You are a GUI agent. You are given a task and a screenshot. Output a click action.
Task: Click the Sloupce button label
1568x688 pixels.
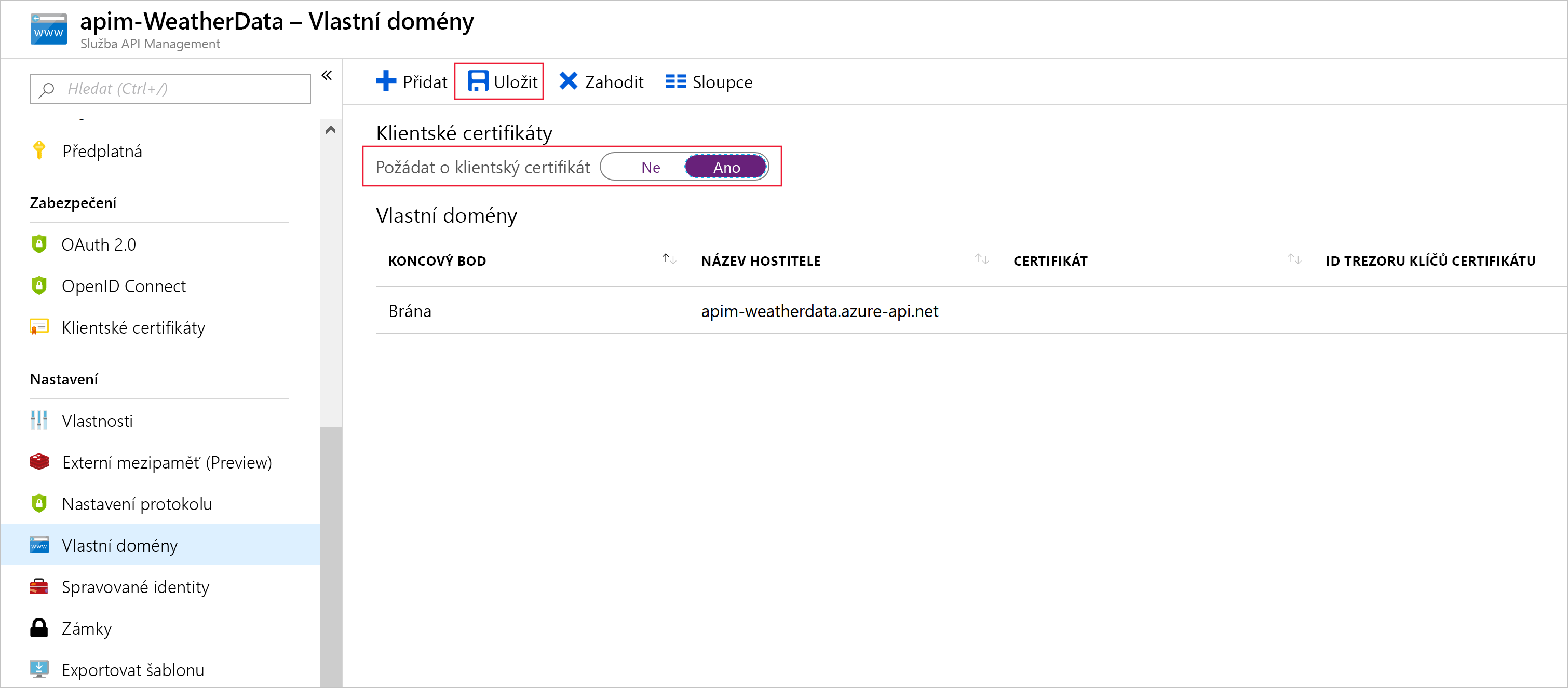point(722,82)
